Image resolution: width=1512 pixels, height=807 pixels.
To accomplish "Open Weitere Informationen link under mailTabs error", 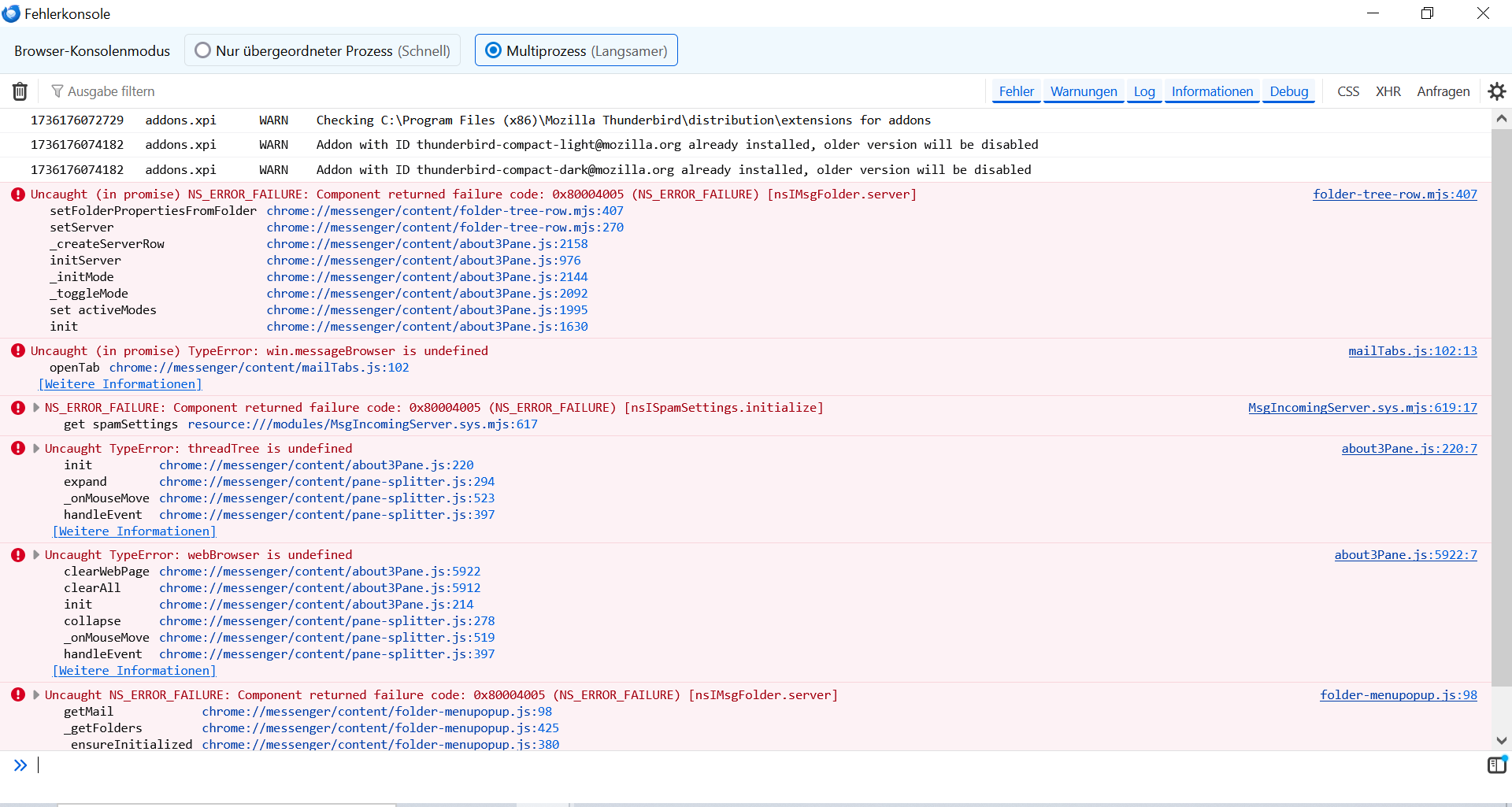I will (x=120, y=384).
